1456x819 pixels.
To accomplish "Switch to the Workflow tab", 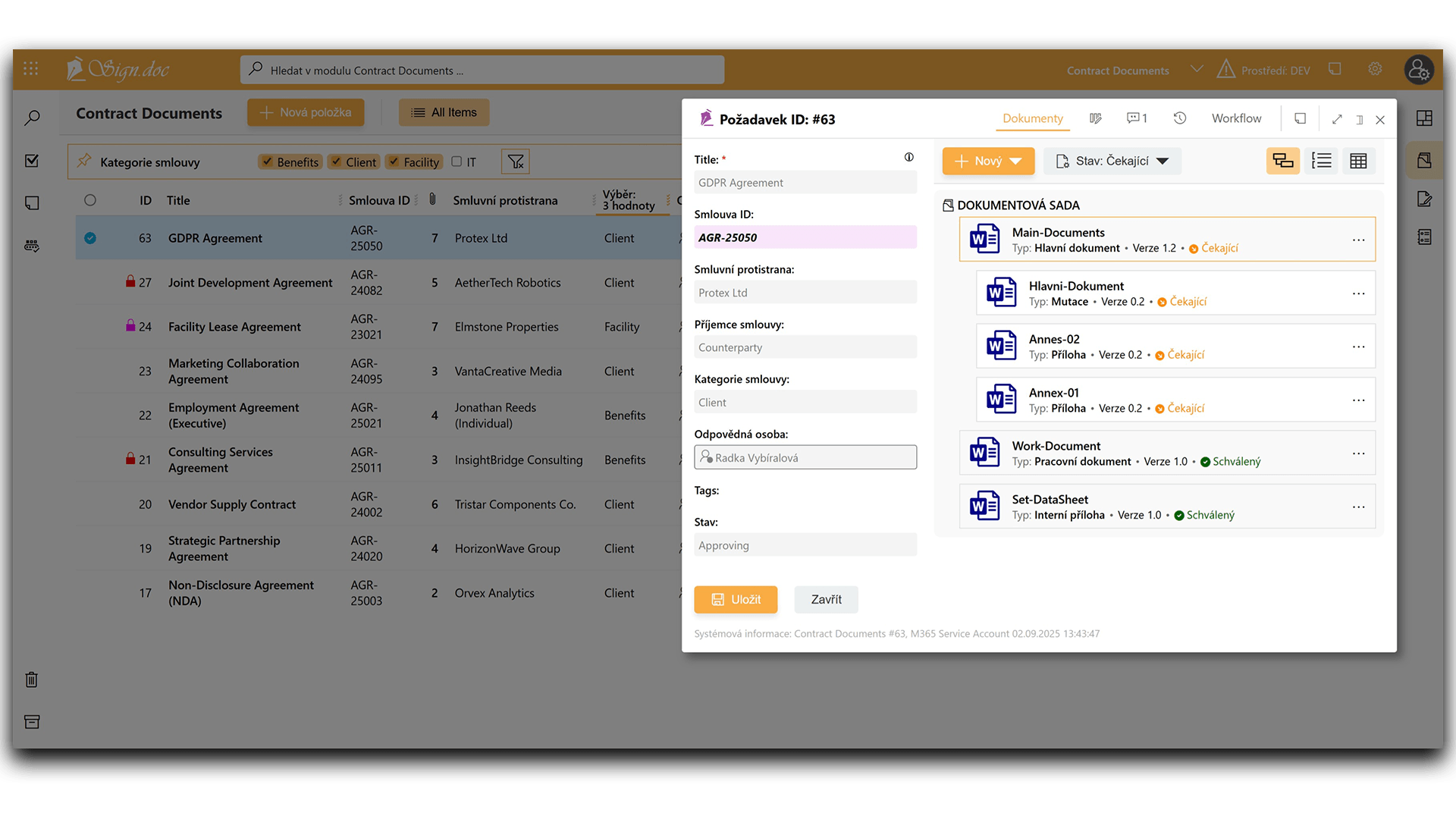I will click(1236, 118).
